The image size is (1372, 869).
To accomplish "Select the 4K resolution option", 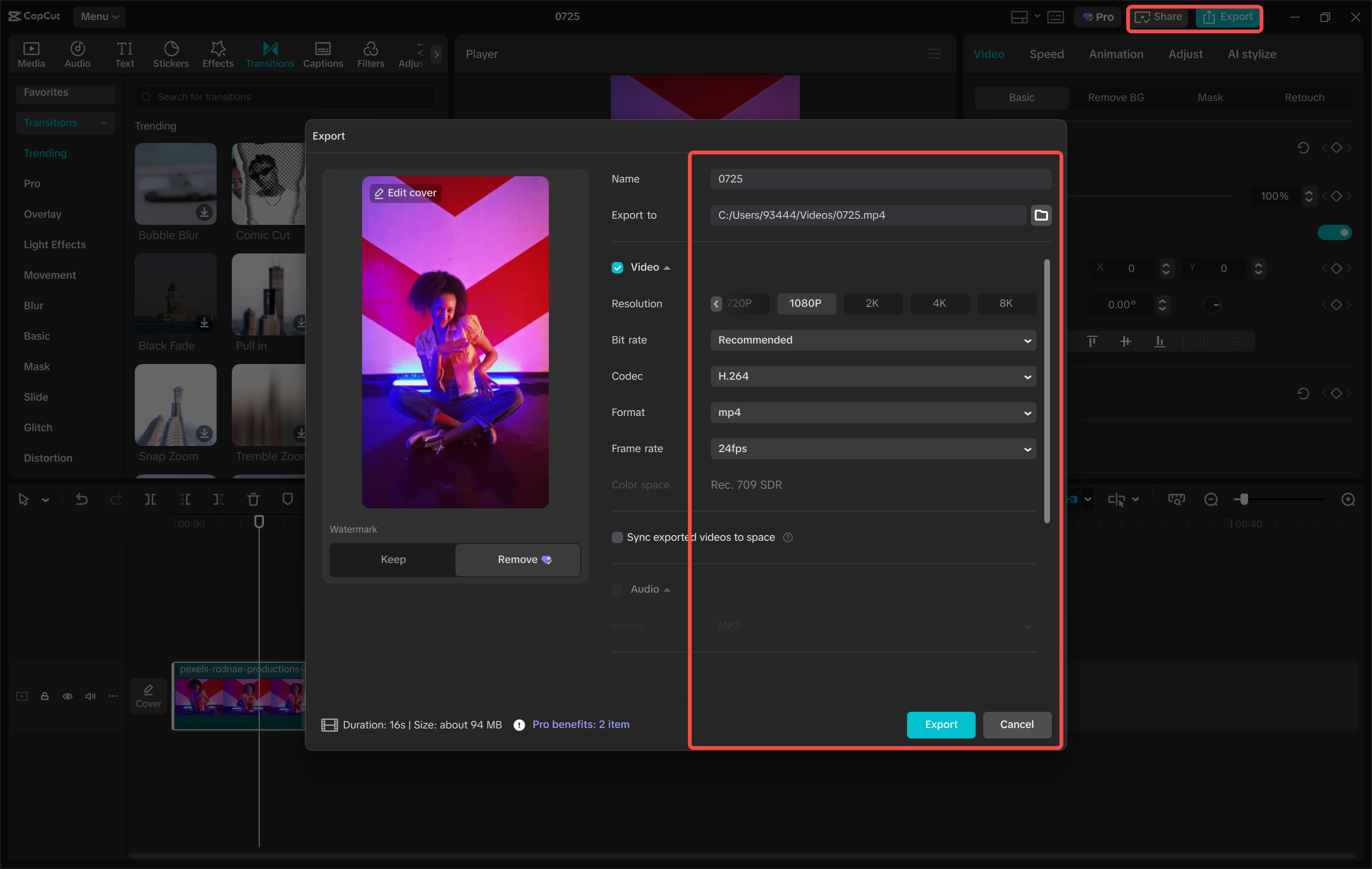I will (939, 303).
